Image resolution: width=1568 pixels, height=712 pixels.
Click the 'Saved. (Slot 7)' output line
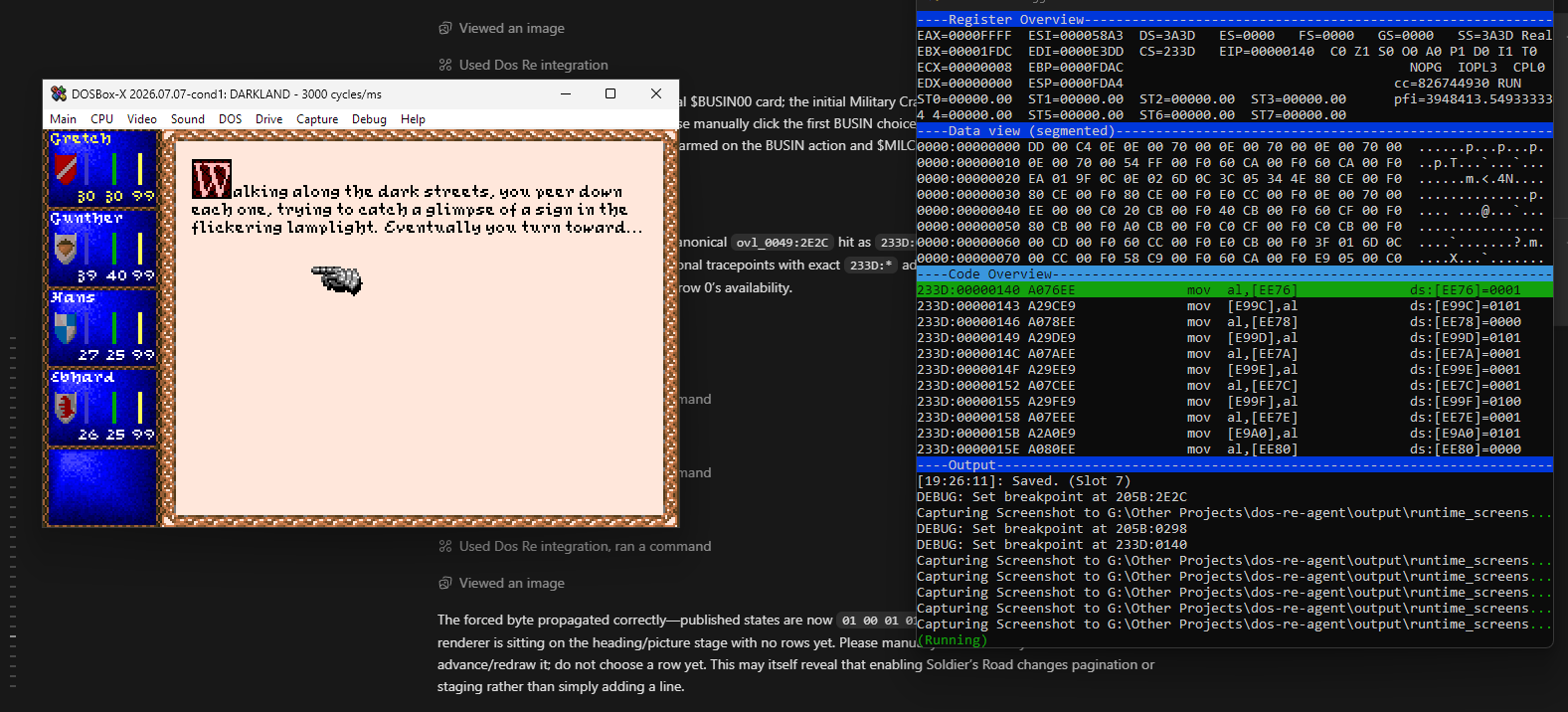tap(1024, 480)
